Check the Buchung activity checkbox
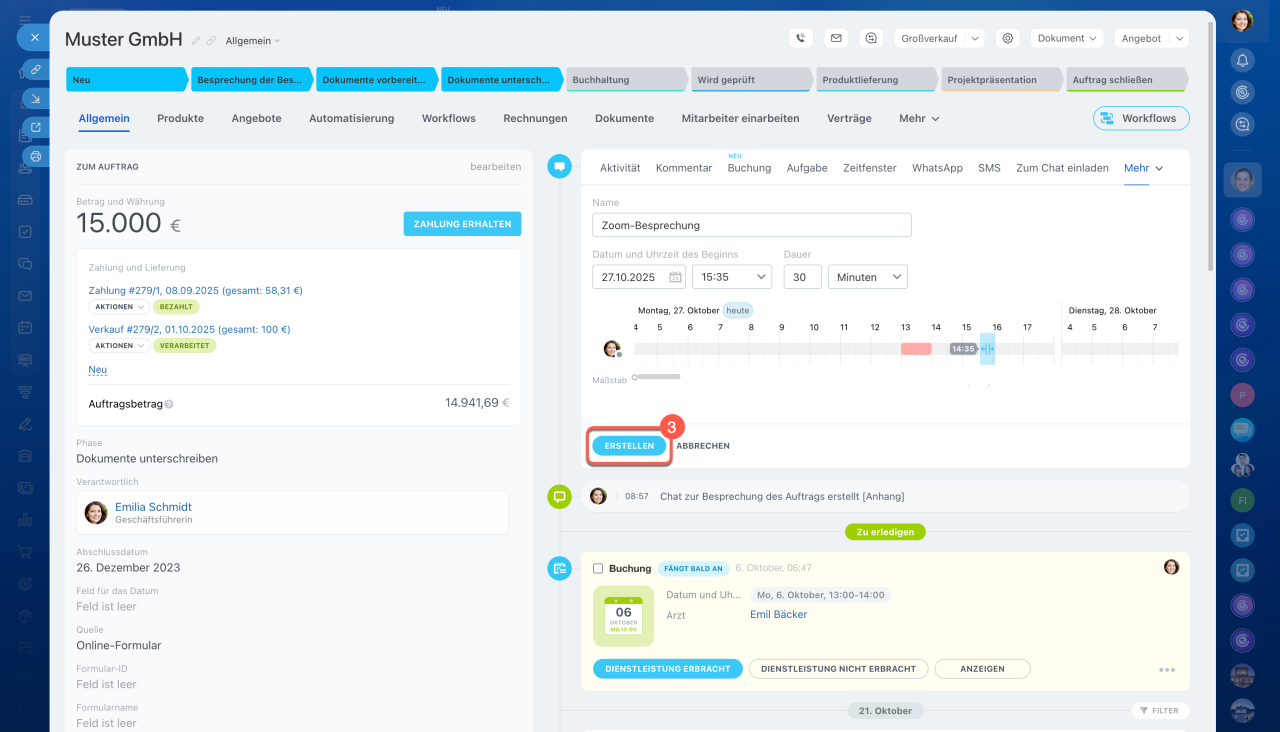This screenshot has width=1280, height=732. click(x=598, y=568)
